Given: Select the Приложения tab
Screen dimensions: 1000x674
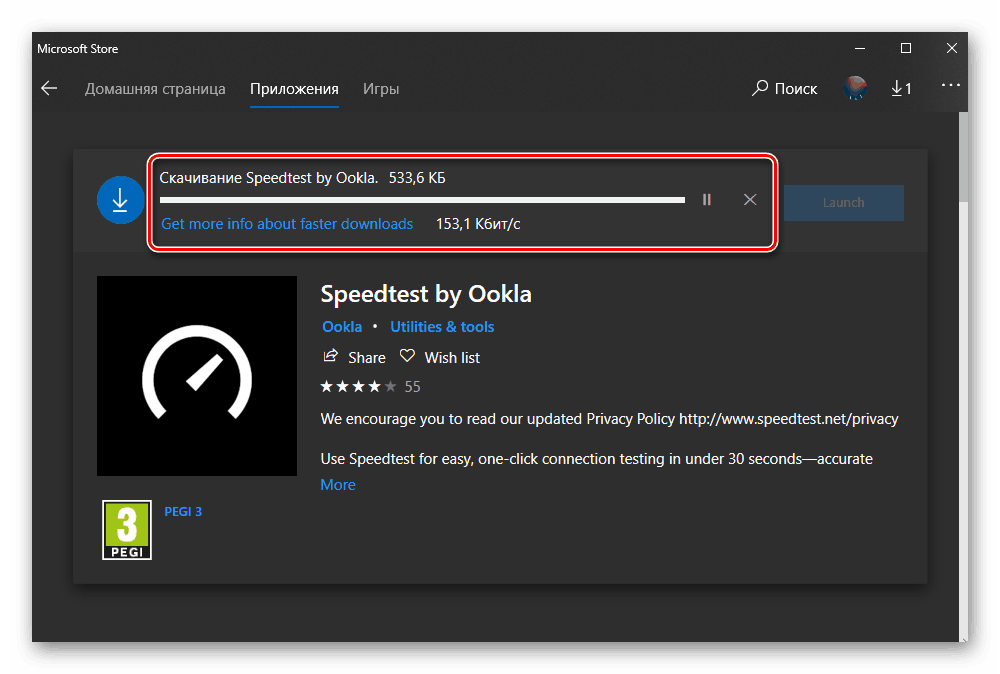Looking at the screenshot, I should tap(294, 89).
